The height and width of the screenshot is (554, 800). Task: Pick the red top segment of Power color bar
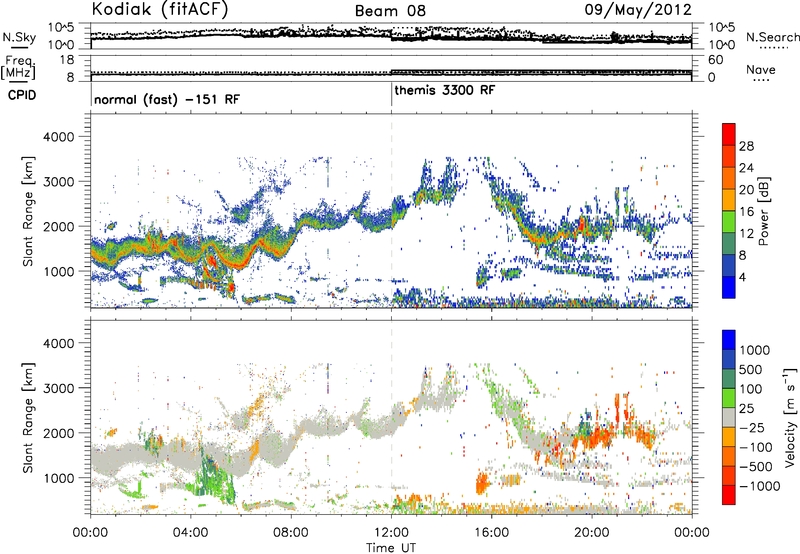tap(729, 134)
